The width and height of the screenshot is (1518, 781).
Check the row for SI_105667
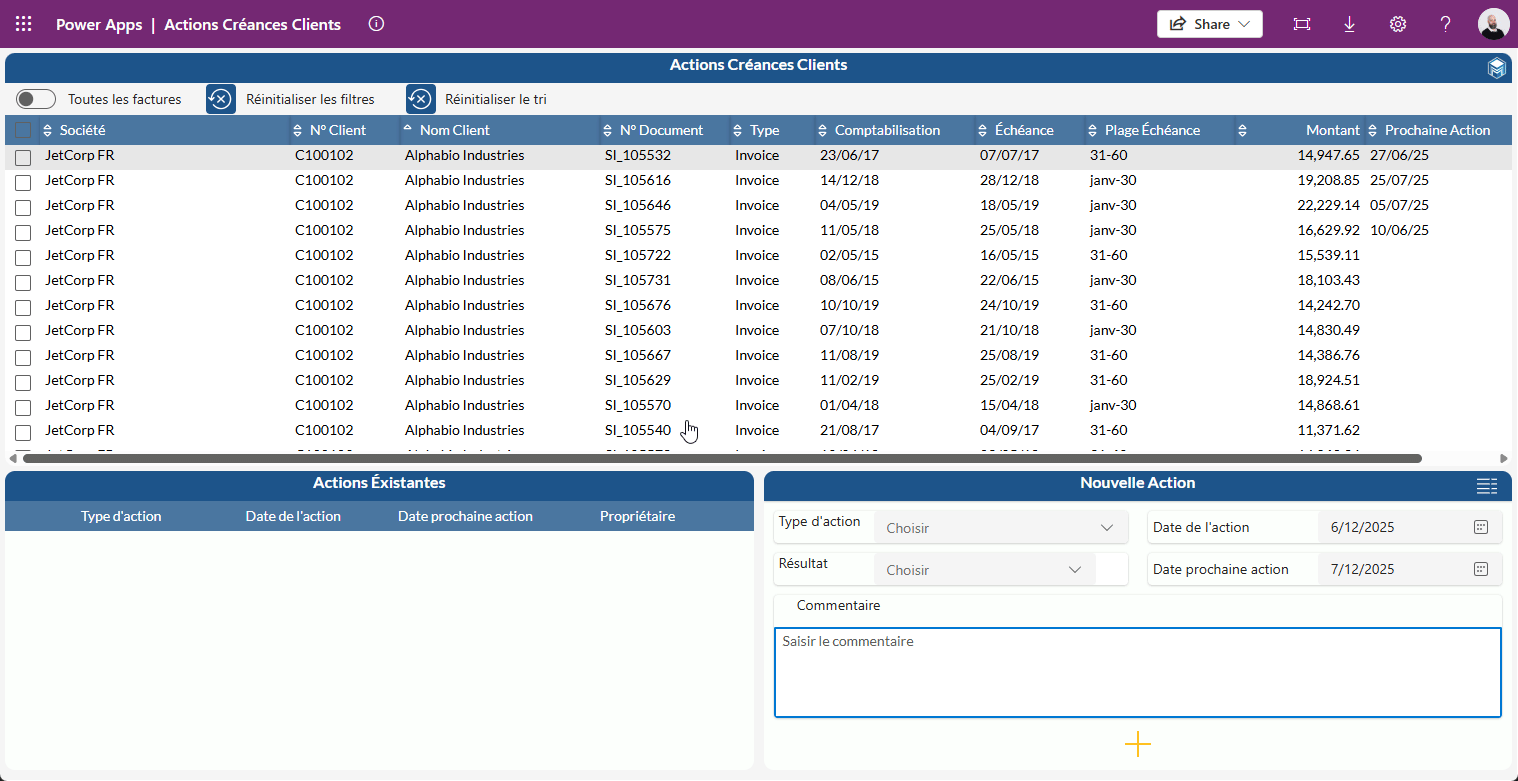(x=23, y=357)
